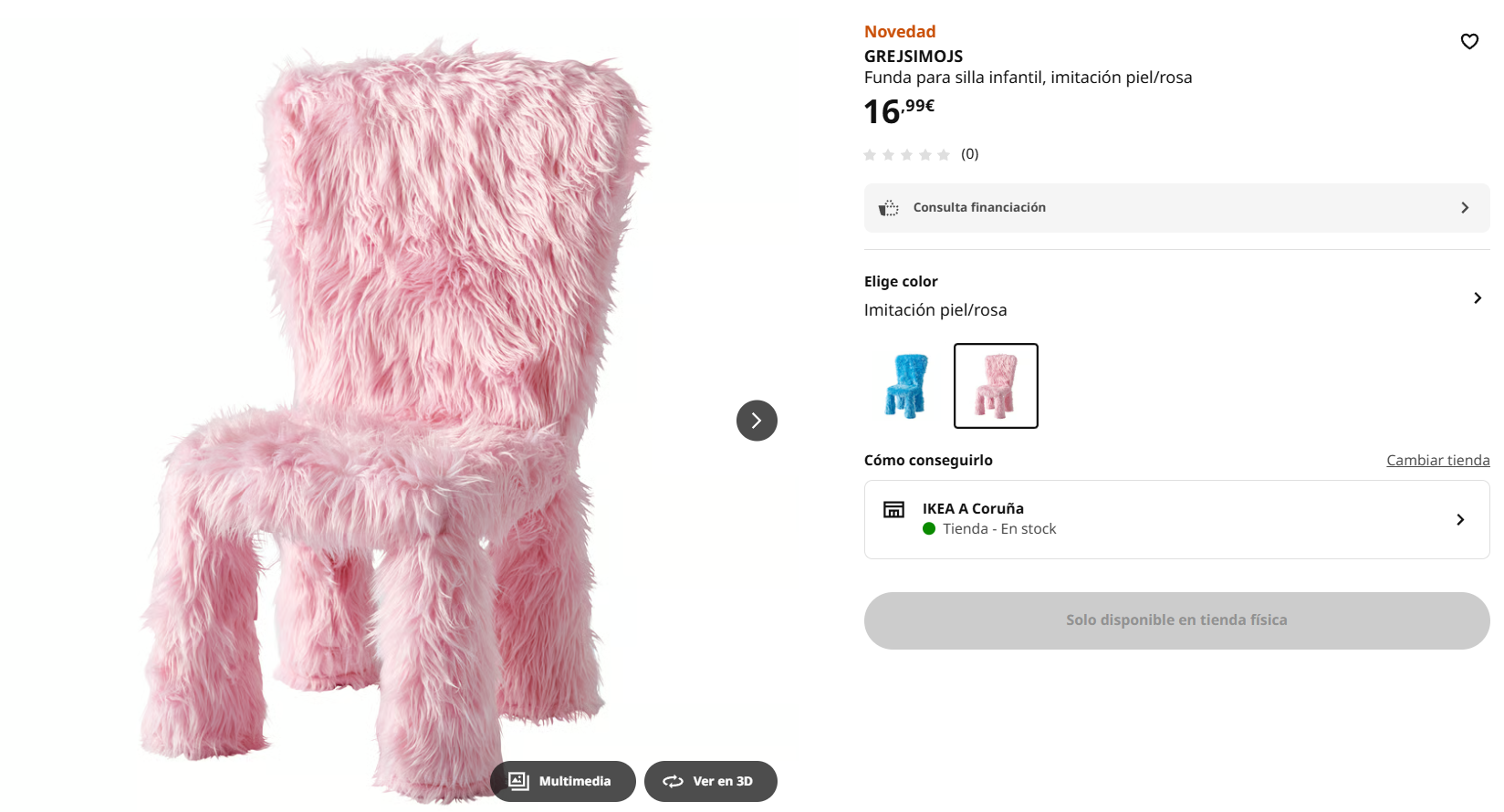1504x812 pixels.
Task: Add product to favorites with heart icon
Action: [1469, 41]
